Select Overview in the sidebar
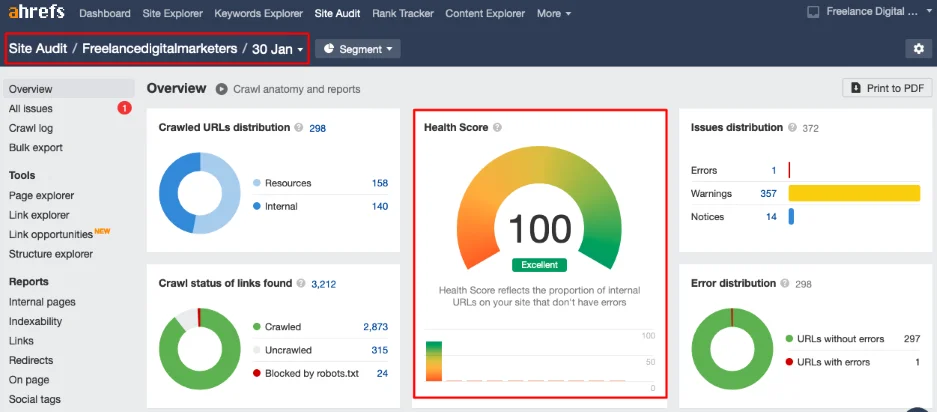 [69, 89]
